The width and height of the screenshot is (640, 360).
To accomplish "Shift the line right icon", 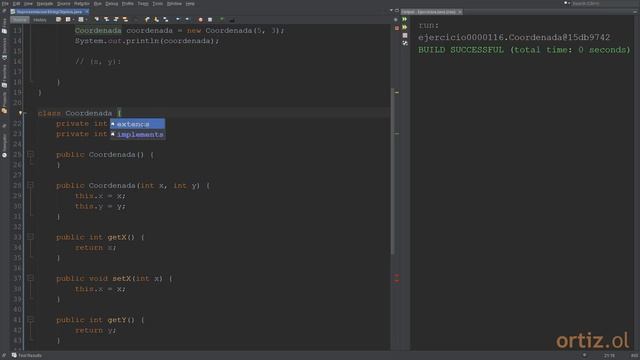I will coord(187,19).
